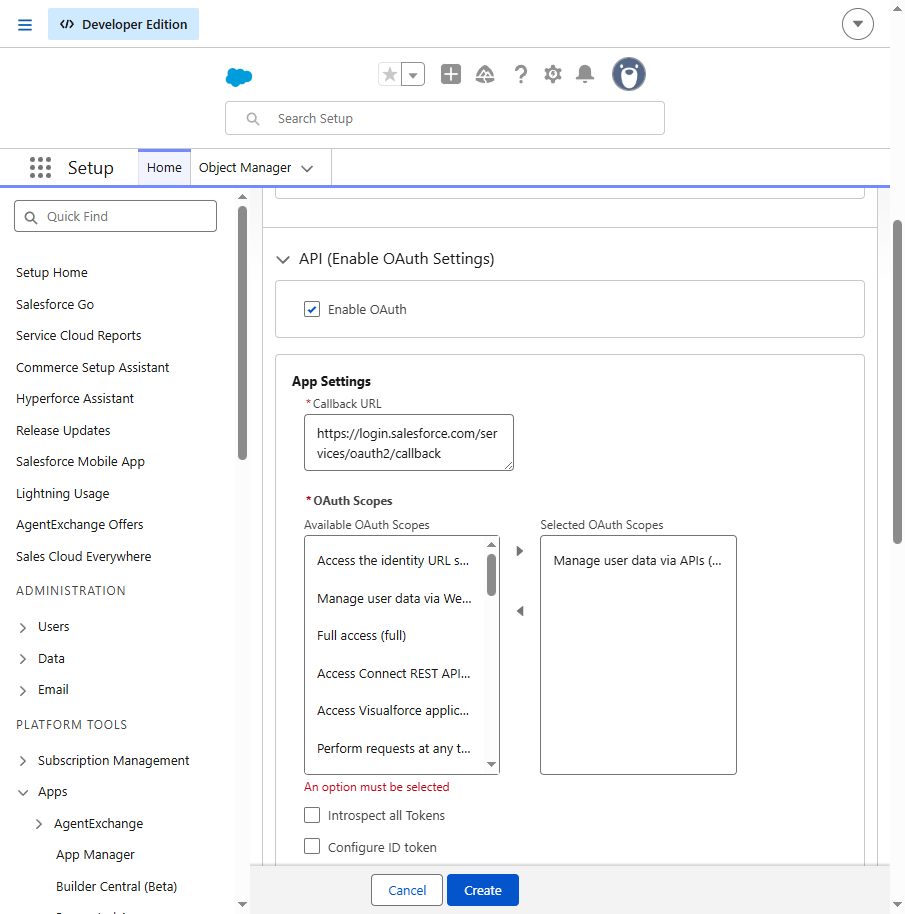Click scope list scroll up arrow
The image size is (905, 914).
tap(491, 544)
